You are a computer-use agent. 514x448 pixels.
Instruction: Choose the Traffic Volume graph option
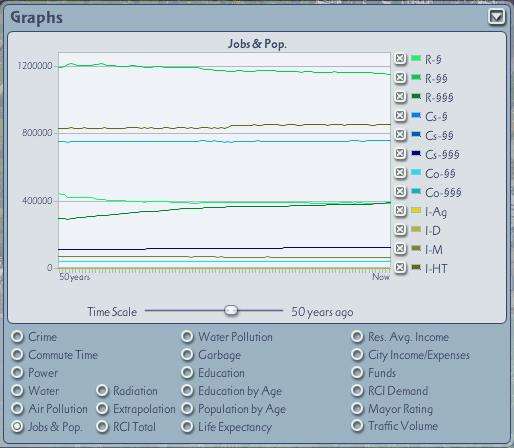pyautogui.click(x=357, y=426)
